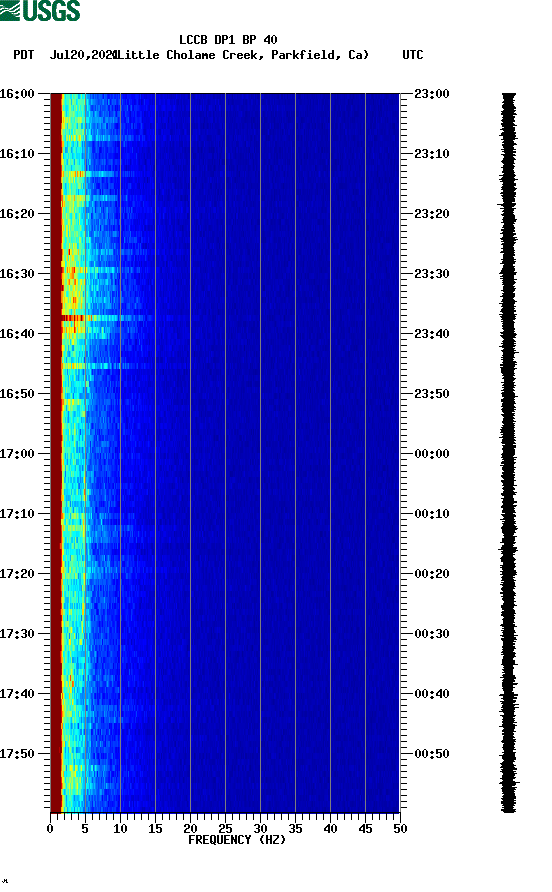
Task: Click the 16:20 PDT time label
Action: 17,214
